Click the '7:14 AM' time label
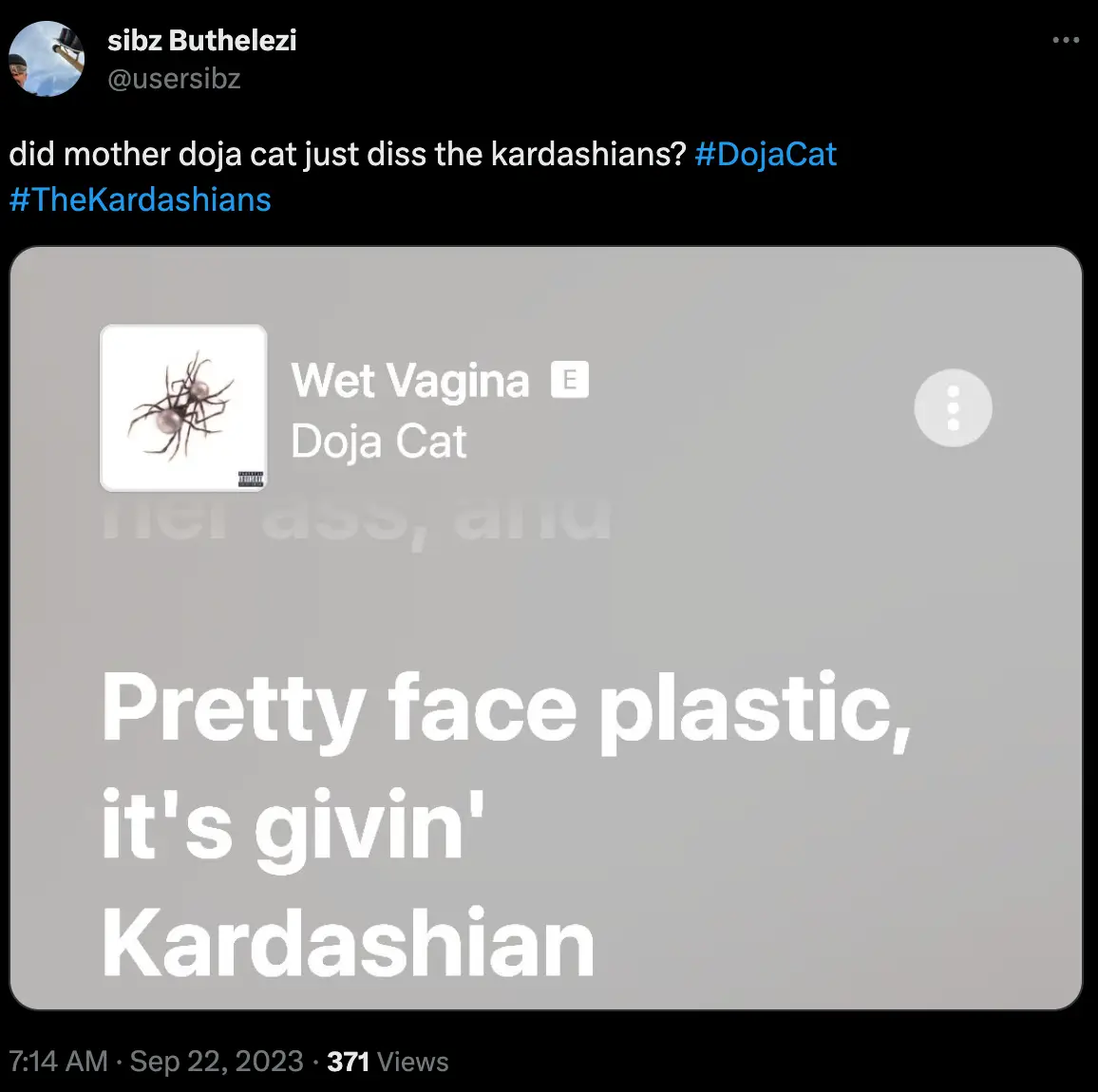Image resolution: width=1098 pixels, height=1092 pixels. pyautogui.click(x=59, y=1061)
